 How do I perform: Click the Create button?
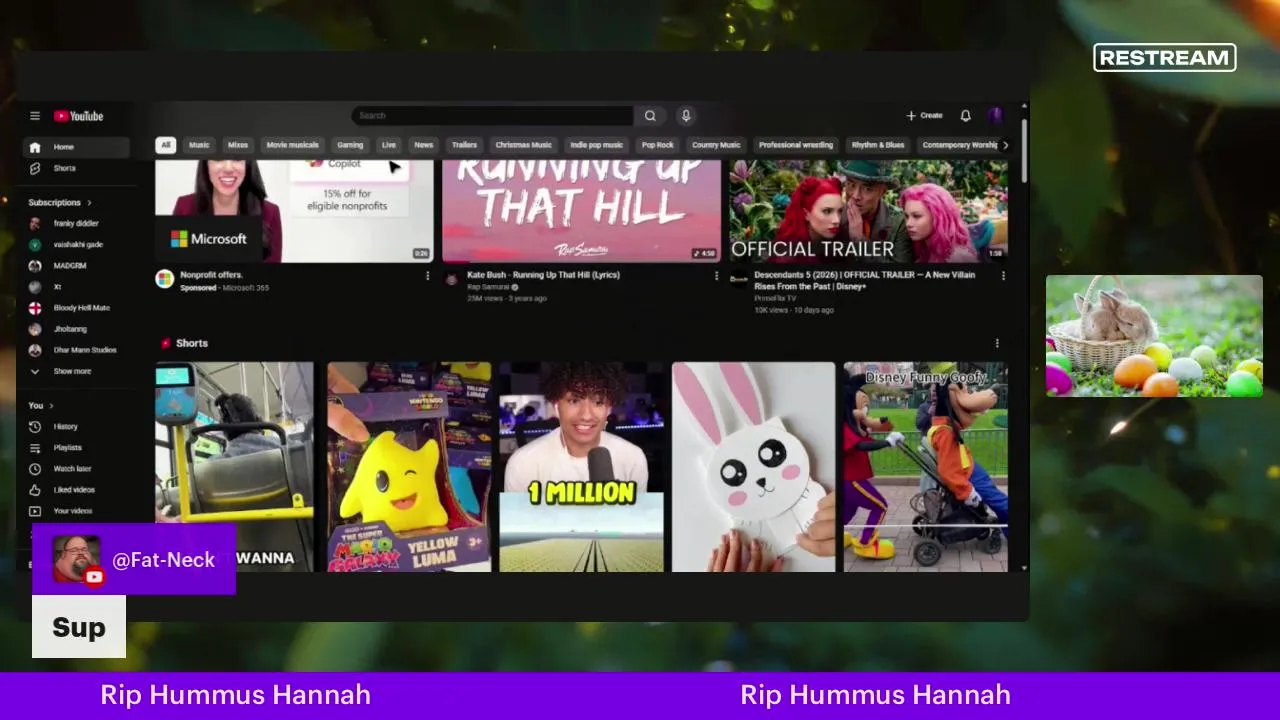click(x=924, y=116)
